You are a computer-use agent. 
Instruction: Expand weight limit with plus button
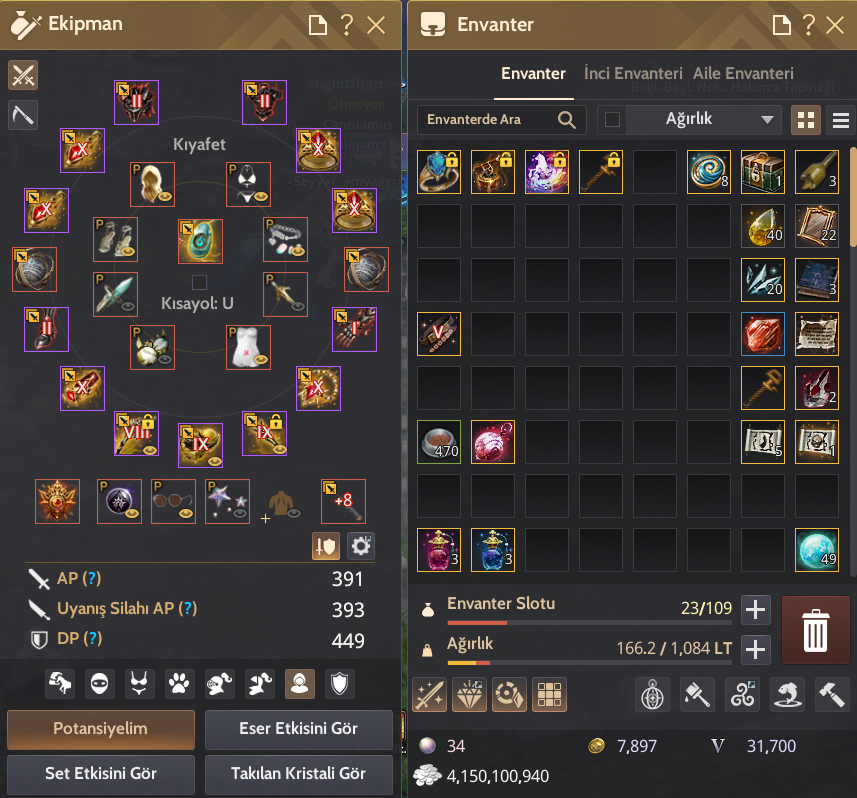(x=755, y=649)
